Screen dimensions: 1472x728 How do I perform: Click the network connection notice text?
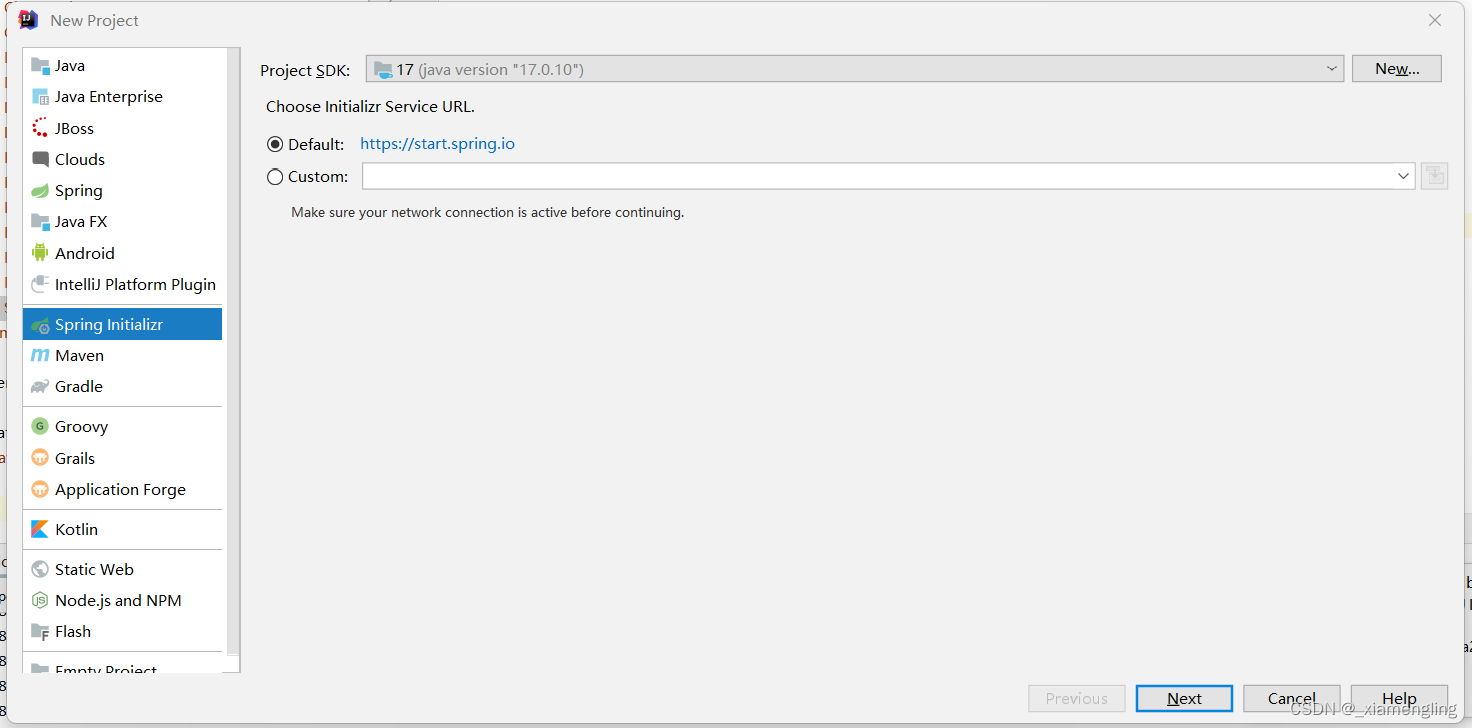coord(488,213)
